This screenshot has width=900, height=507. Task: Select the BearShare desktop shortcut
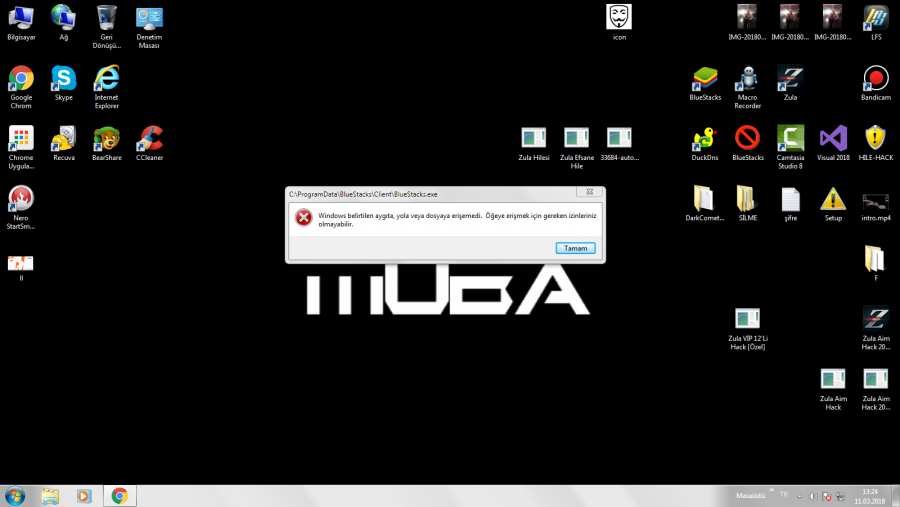(107, 144)
